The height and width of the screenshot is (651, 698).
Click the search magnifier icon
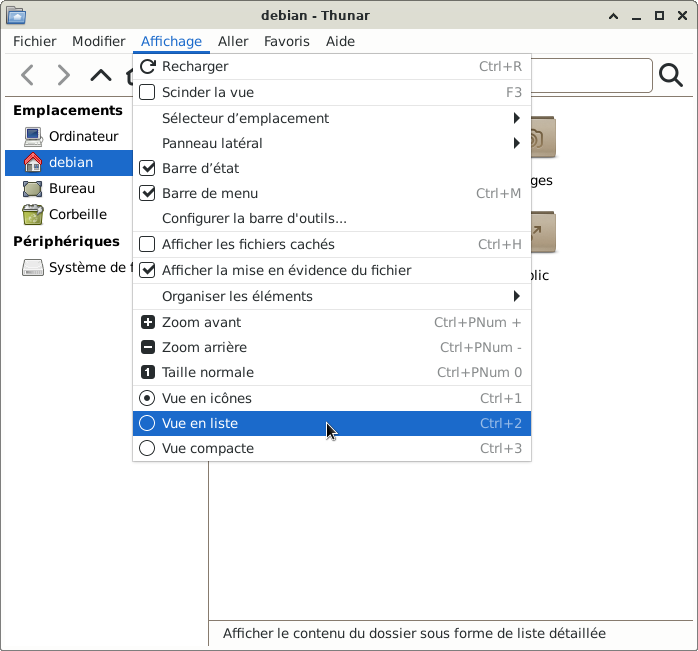point(671,75)
